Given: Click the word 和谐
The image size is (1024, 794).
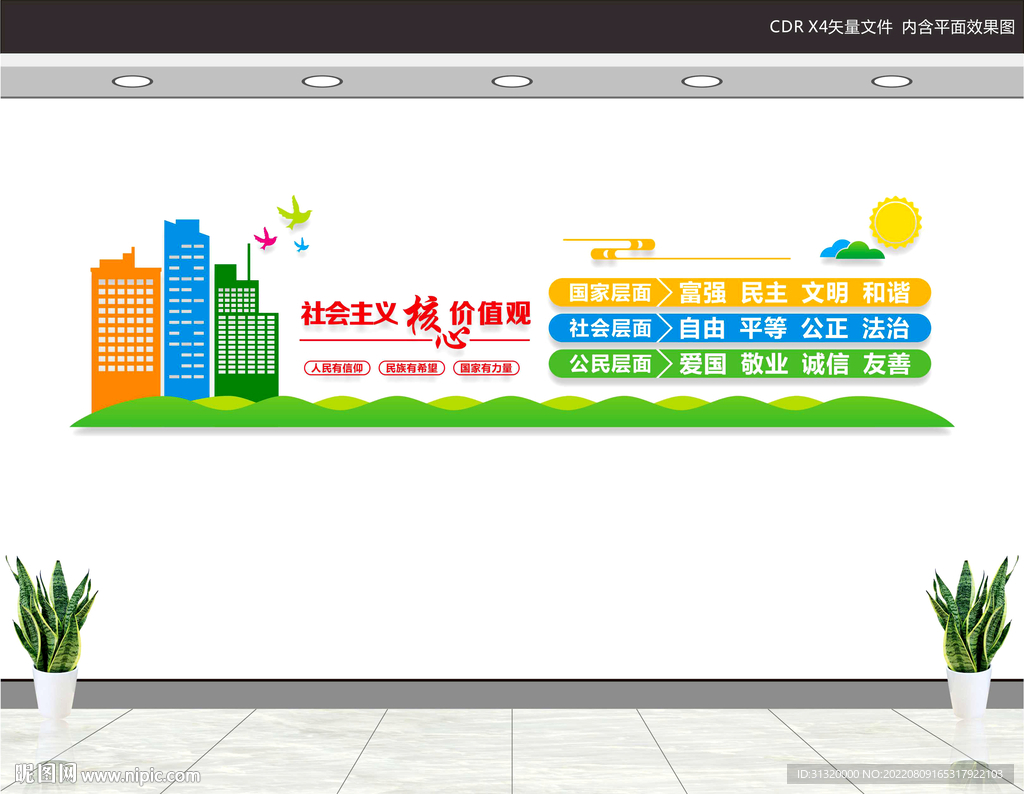Looking at the screenshot, I should 886,293.
